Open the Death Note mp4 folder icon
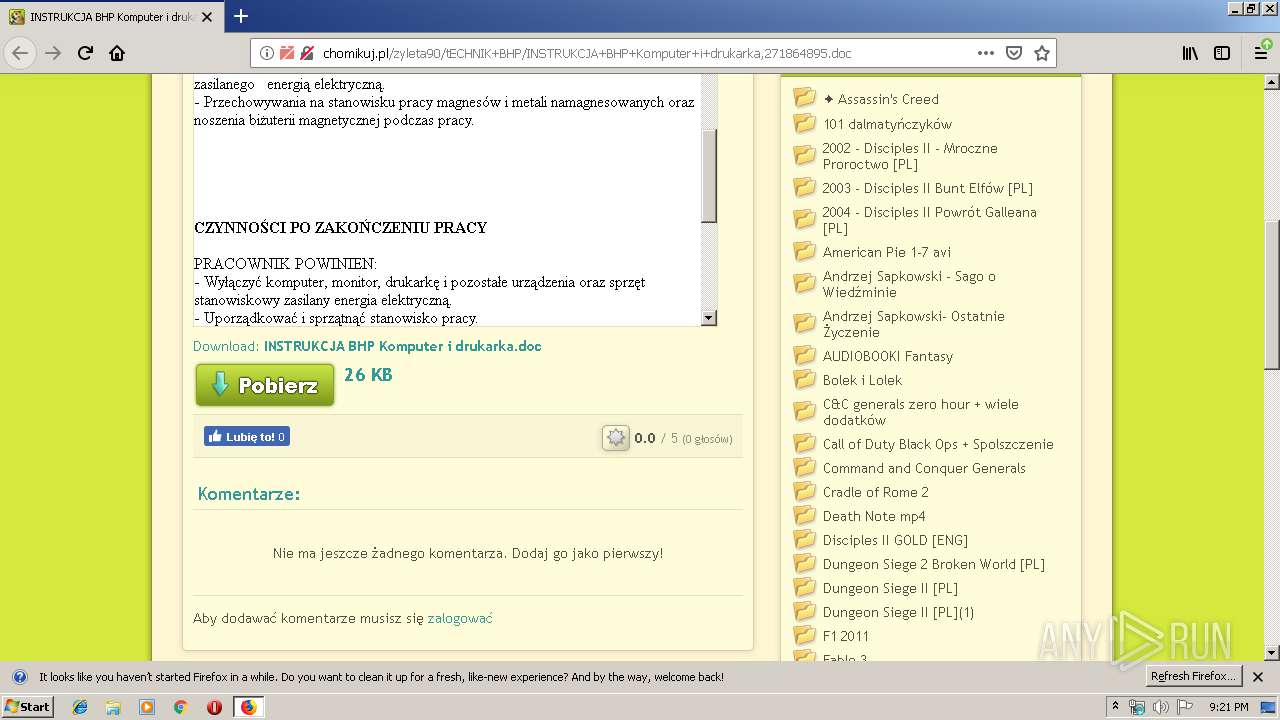 (805, 515)
